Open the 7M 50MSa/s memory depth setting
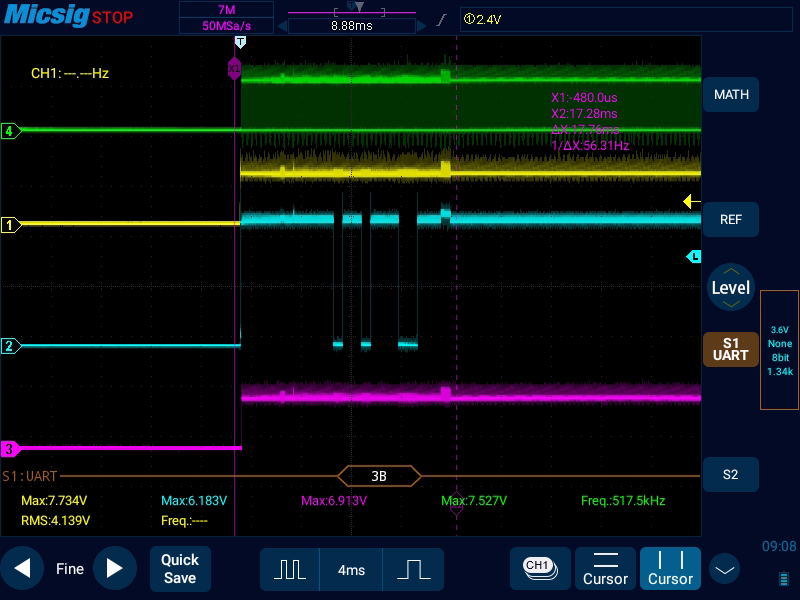The height and width of the screenshot is (600, 800). (x=226, y=18)
